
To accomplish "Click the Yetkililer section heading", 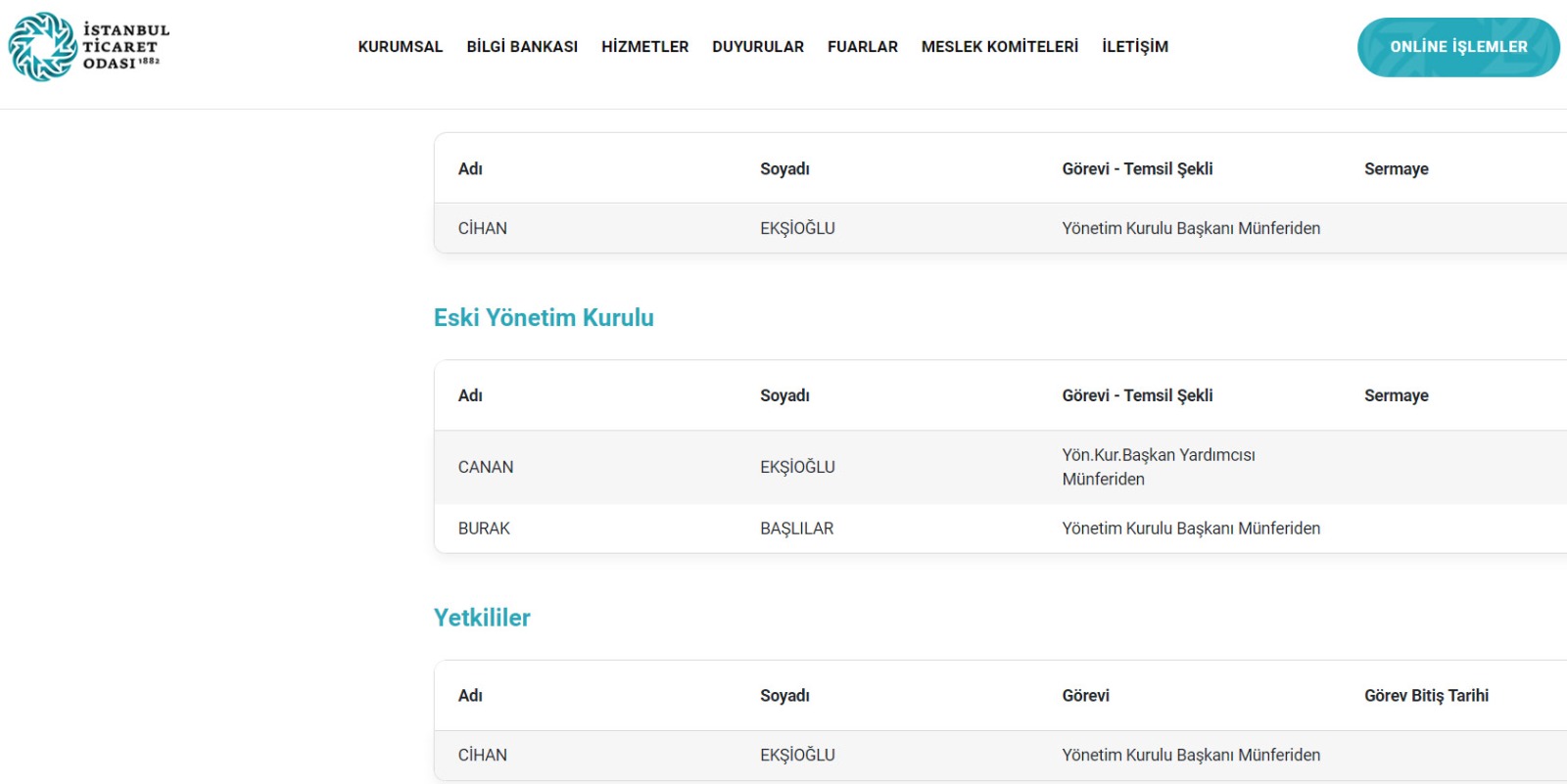I will point(482,618).
